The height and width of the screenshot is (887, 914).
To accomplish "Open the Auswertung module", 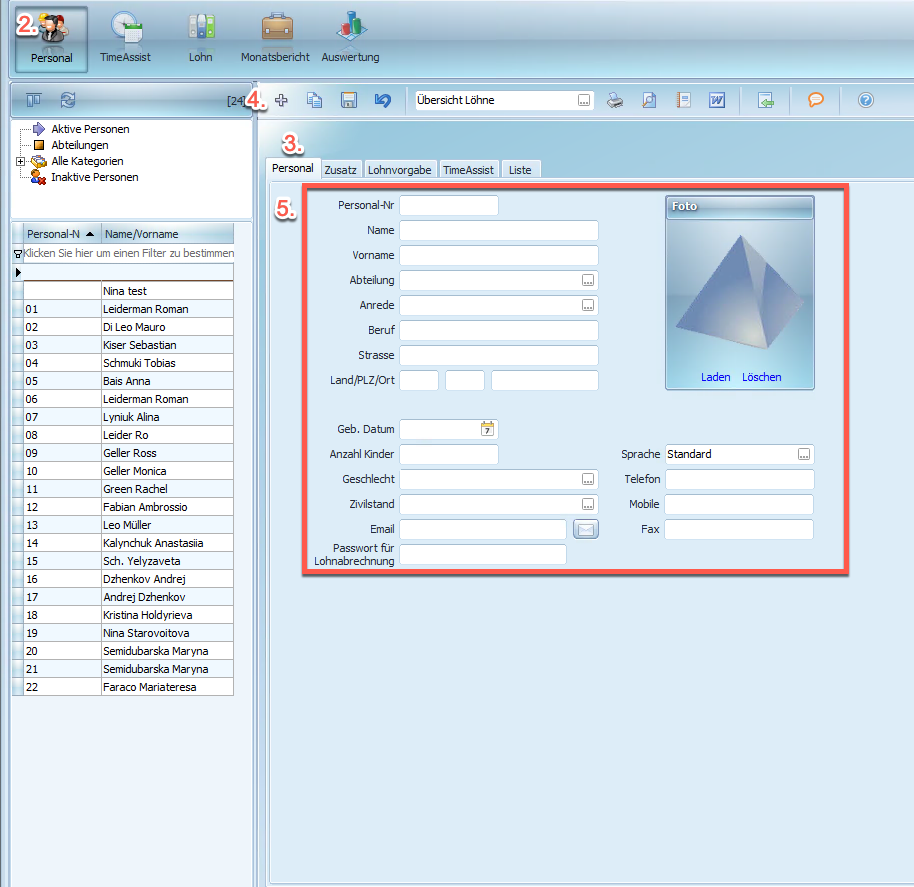I will pos(350,38).
